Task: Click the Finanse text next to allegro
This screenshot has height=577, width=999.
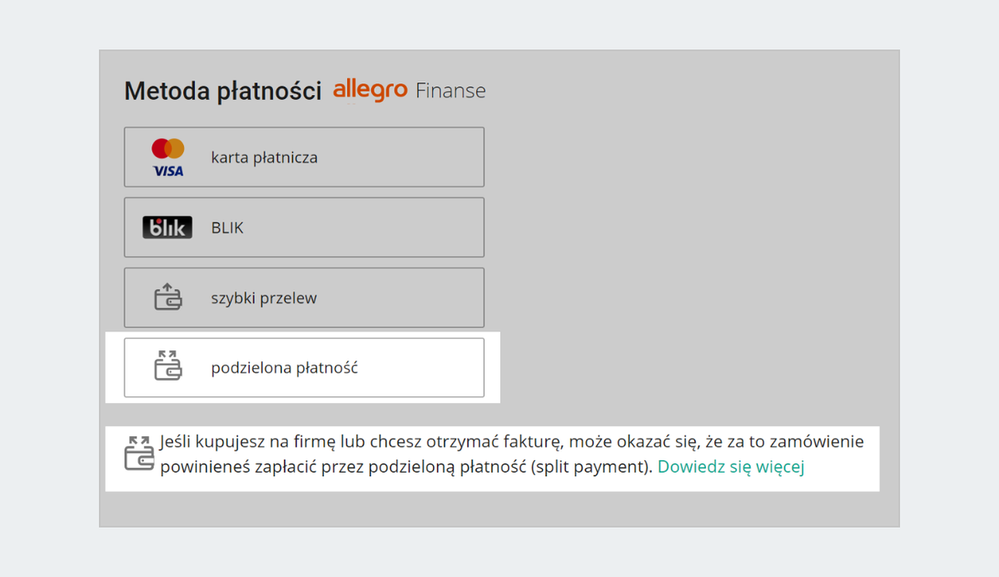Action: pos(450,91)
